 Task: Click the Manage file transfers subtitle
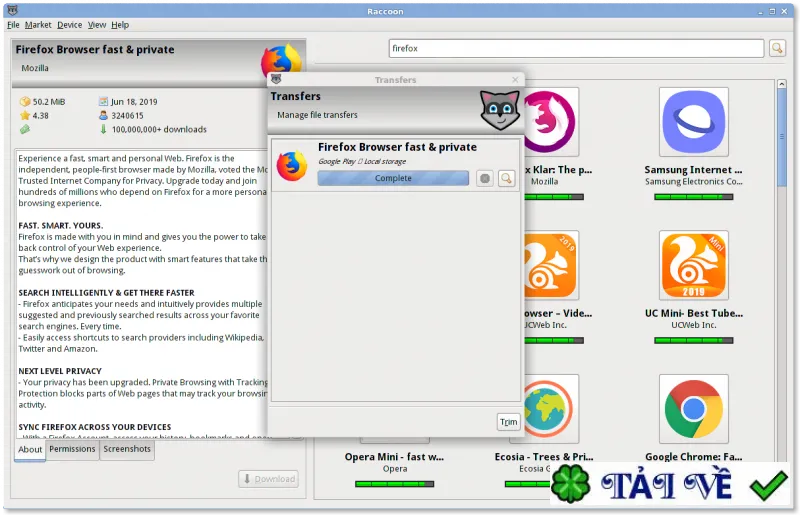[x=317, y=115]
